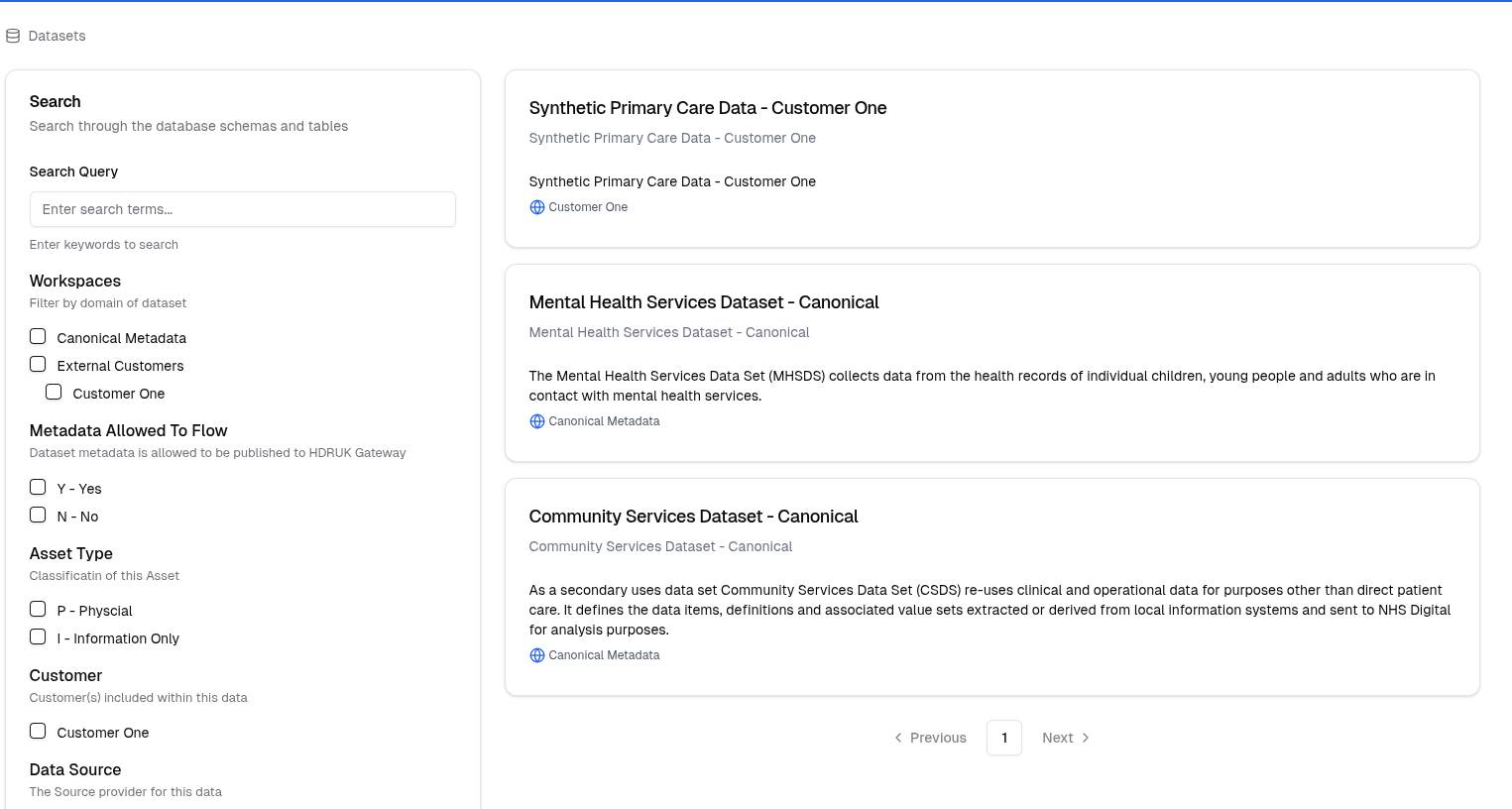Check nested Customer One under External Customers
This screenshot has width=1512, height=809.
(54, 393)
